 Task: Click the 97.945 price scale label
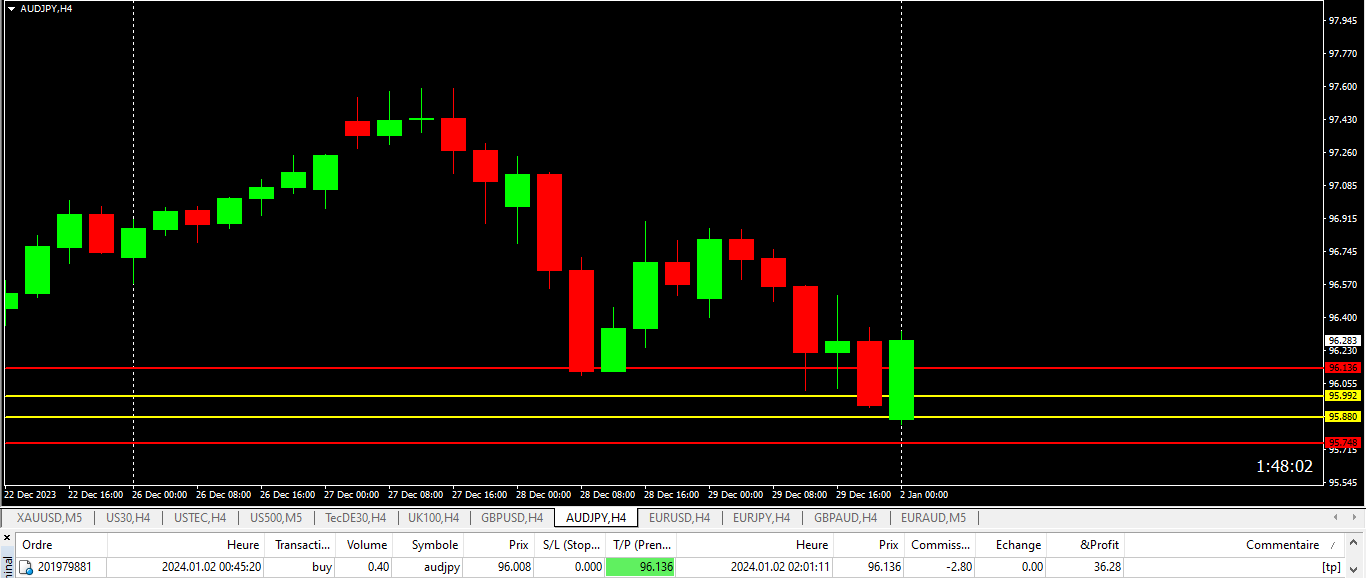(1343, 20)
